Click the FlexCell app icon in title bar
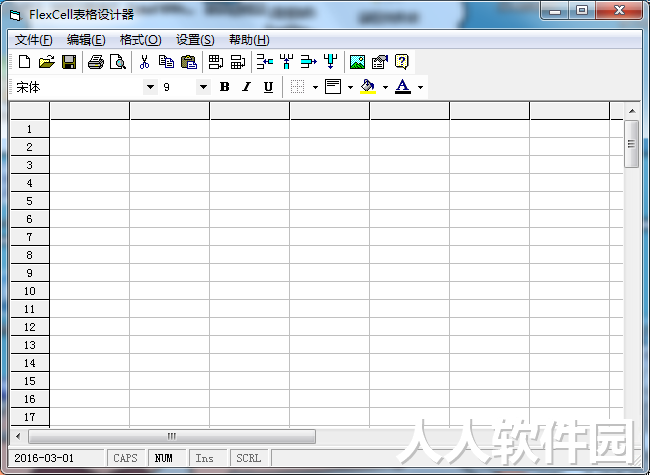This screenshot has width=650, height=475. coord(15,15)
